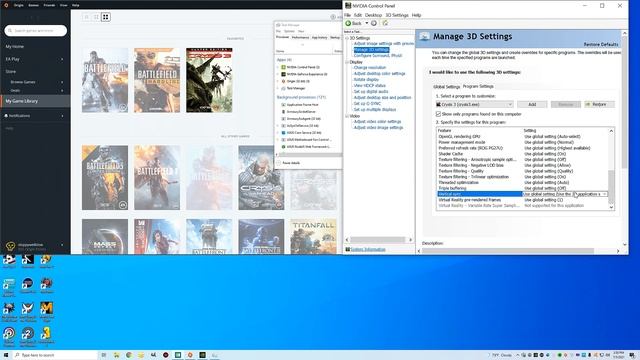The image size is (640, 360).
Task: Open 'Change resolution' task
Action: 369,67
